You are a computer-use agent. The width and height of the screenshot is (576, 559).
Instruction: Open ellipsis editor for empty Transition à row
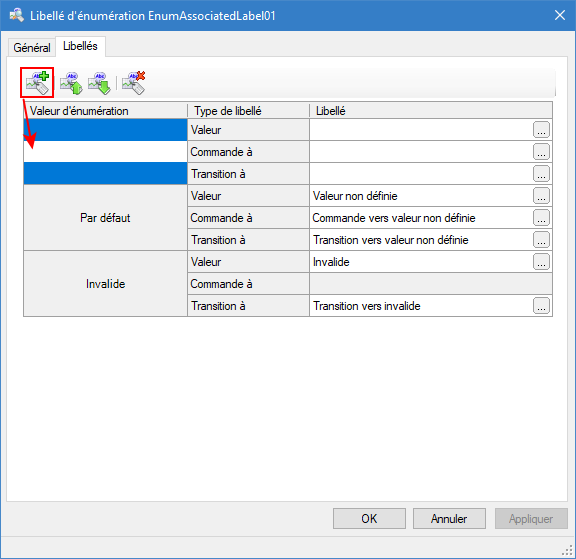pos(541,174)
